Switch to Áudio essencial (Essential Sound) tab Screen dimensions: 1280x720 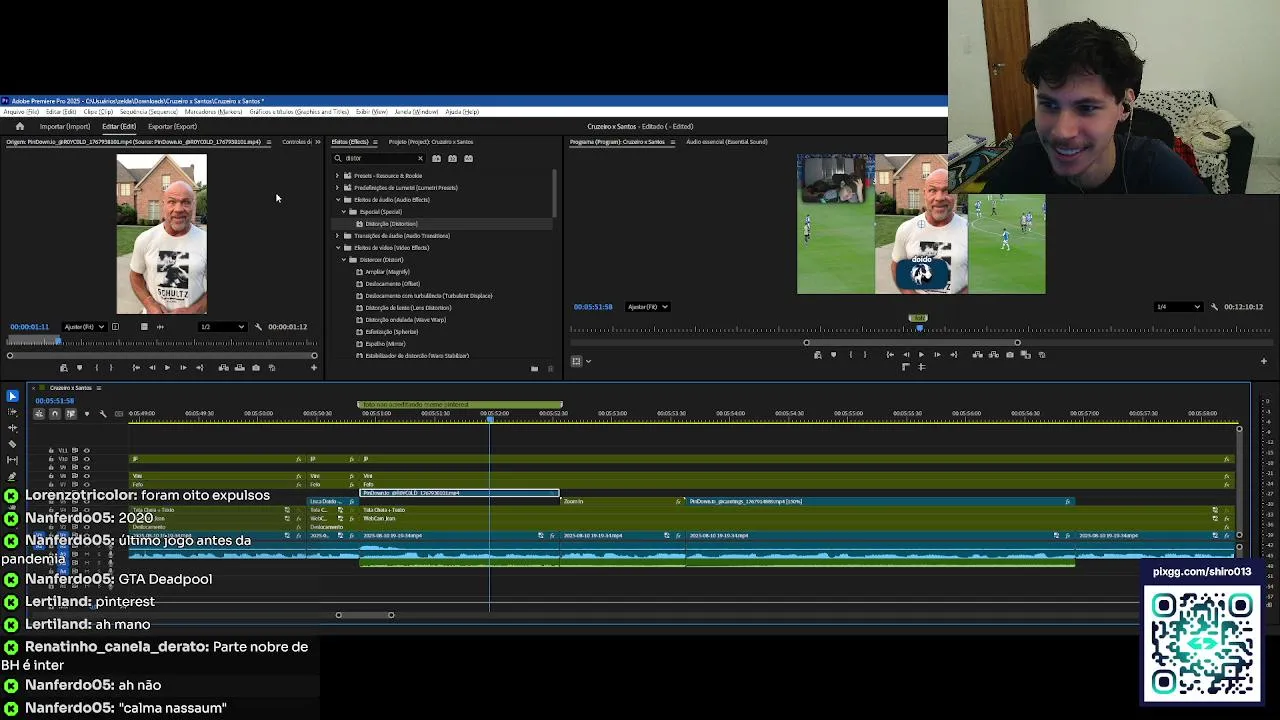(727, 142)
